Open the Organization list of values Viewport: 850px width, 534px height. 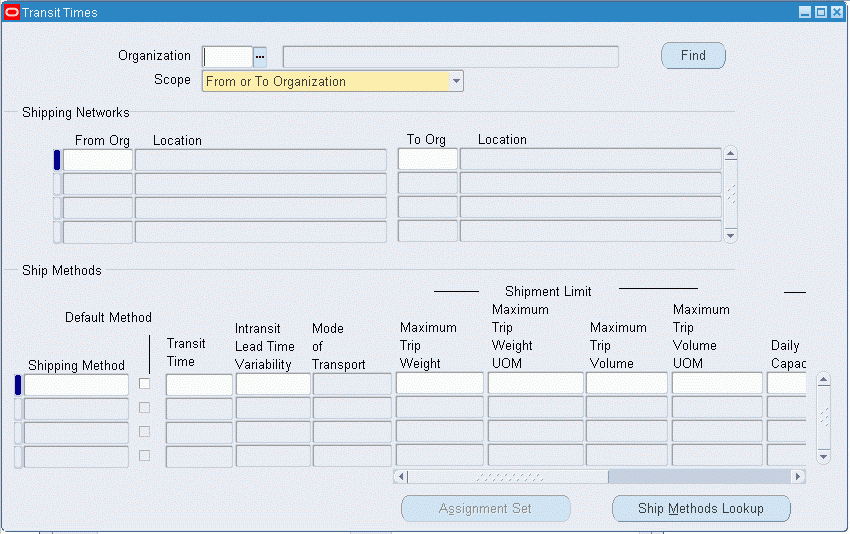point(260,57)
